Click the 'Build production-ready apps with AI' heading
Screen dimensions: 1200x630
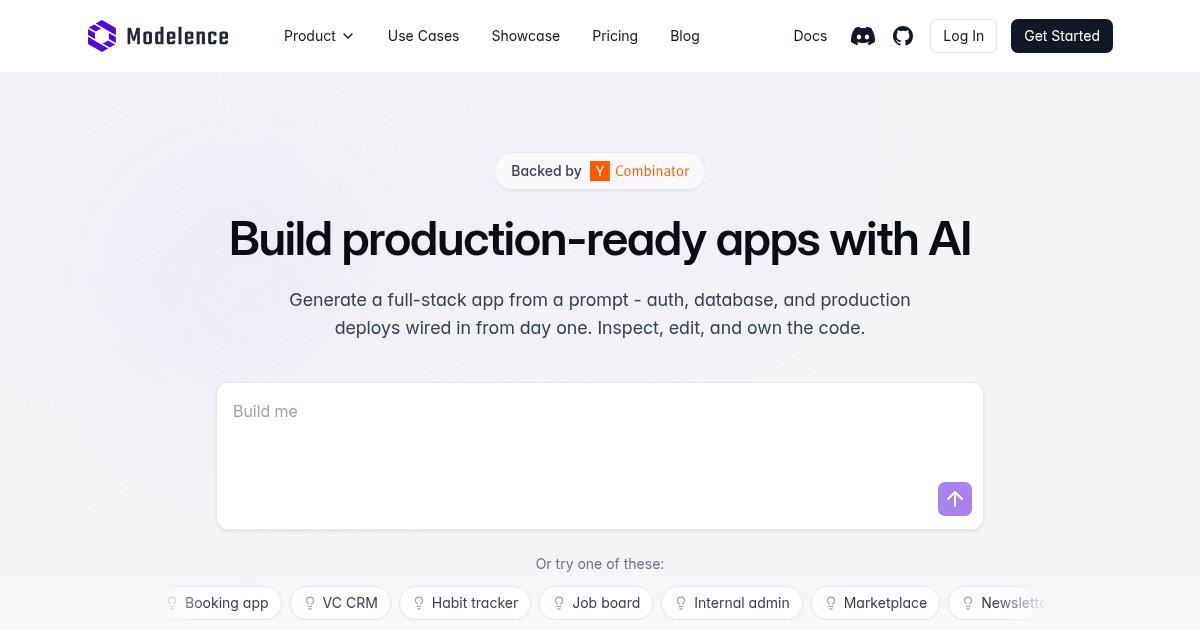coord(600,239)
